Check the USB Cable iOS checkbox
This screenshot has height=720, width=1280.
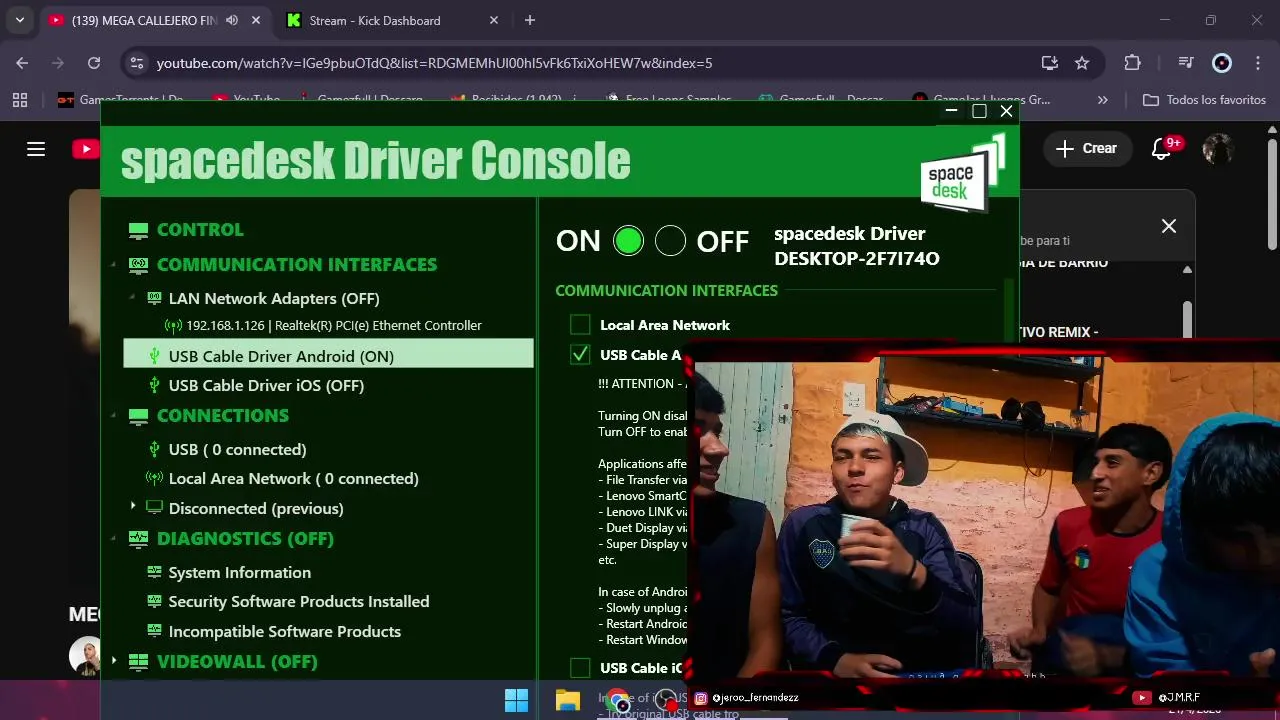coord(580,668)
